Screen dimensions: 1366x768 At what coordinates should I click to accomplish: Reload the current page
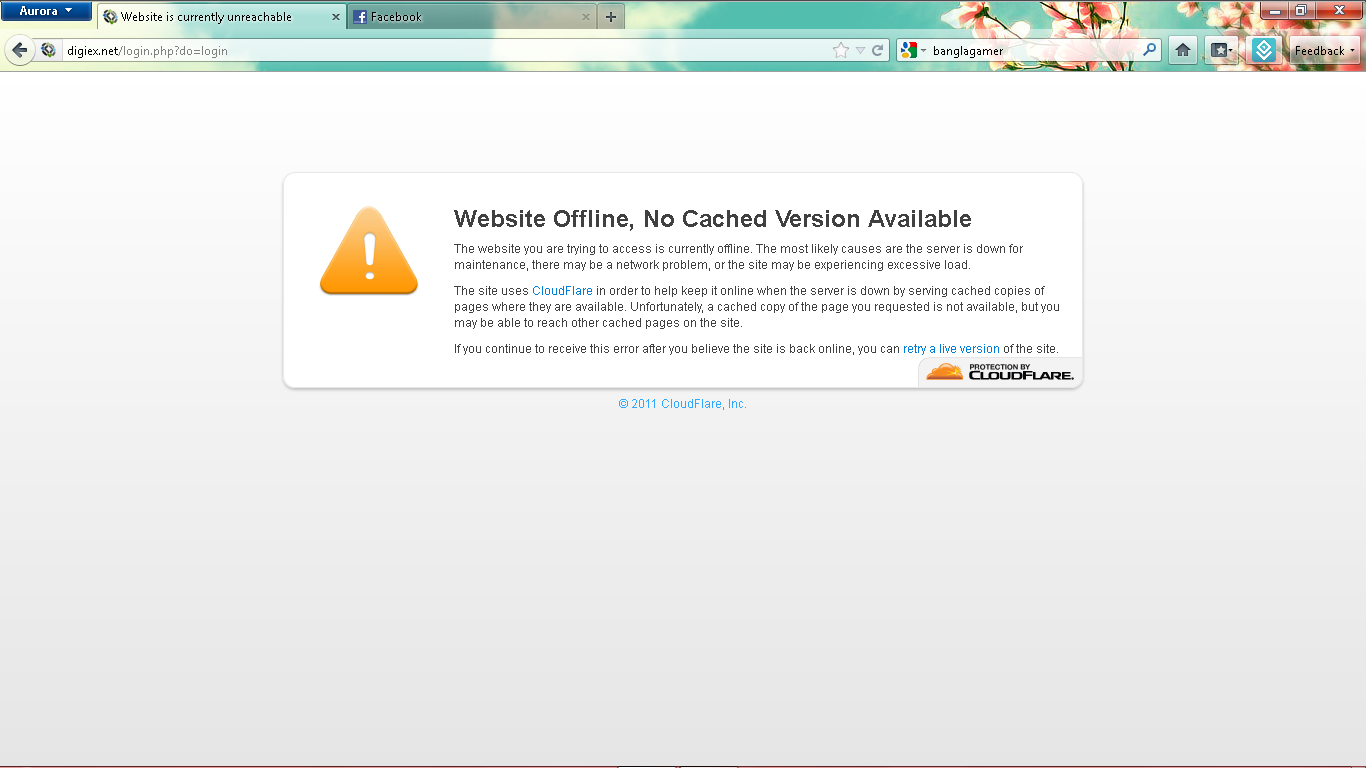tap(877, 50)
